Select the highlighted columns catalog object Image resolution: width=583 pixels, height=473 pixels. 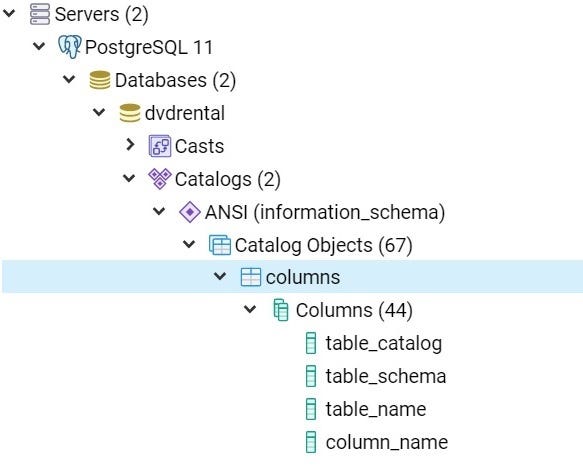(x=292, y=277)
